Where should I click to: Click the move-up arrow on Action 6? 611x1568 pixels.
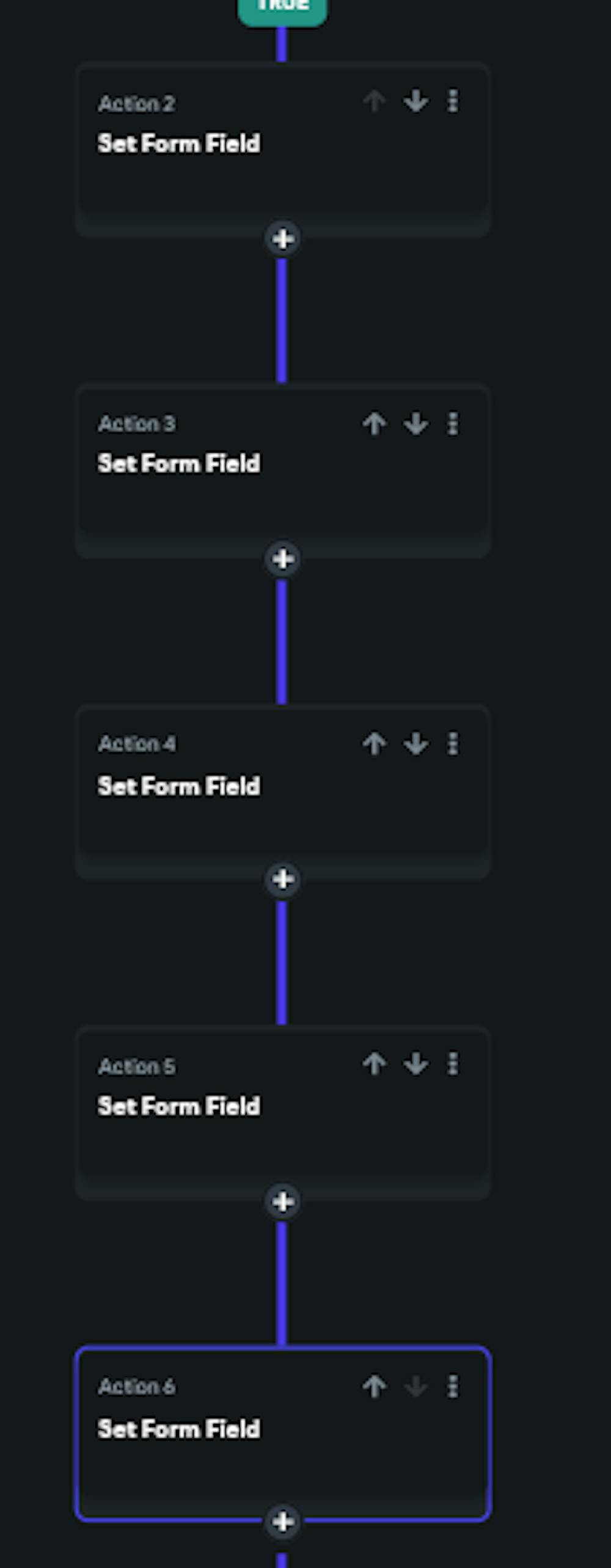(x=373, y=1387)
